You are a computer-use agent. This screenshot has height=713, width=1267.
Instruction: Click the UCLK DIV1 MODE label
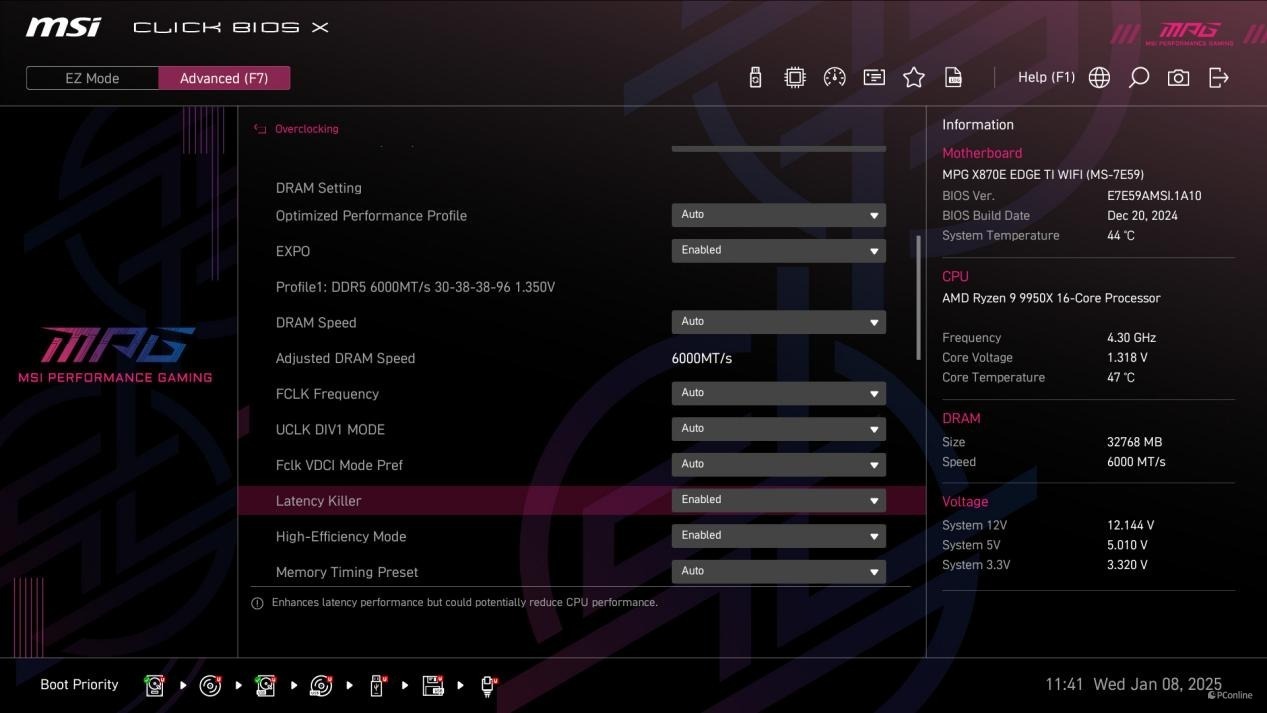tap(330, 429)
